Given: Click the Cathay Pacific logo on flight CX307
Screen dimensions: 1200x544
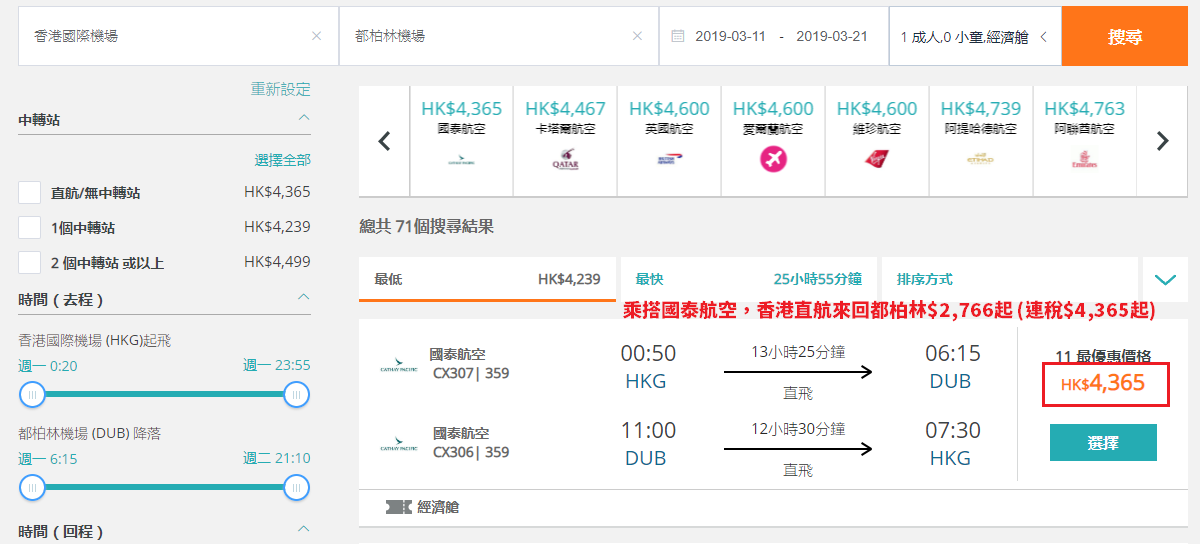Looking at the screenshot, I should tap(400, 364).
